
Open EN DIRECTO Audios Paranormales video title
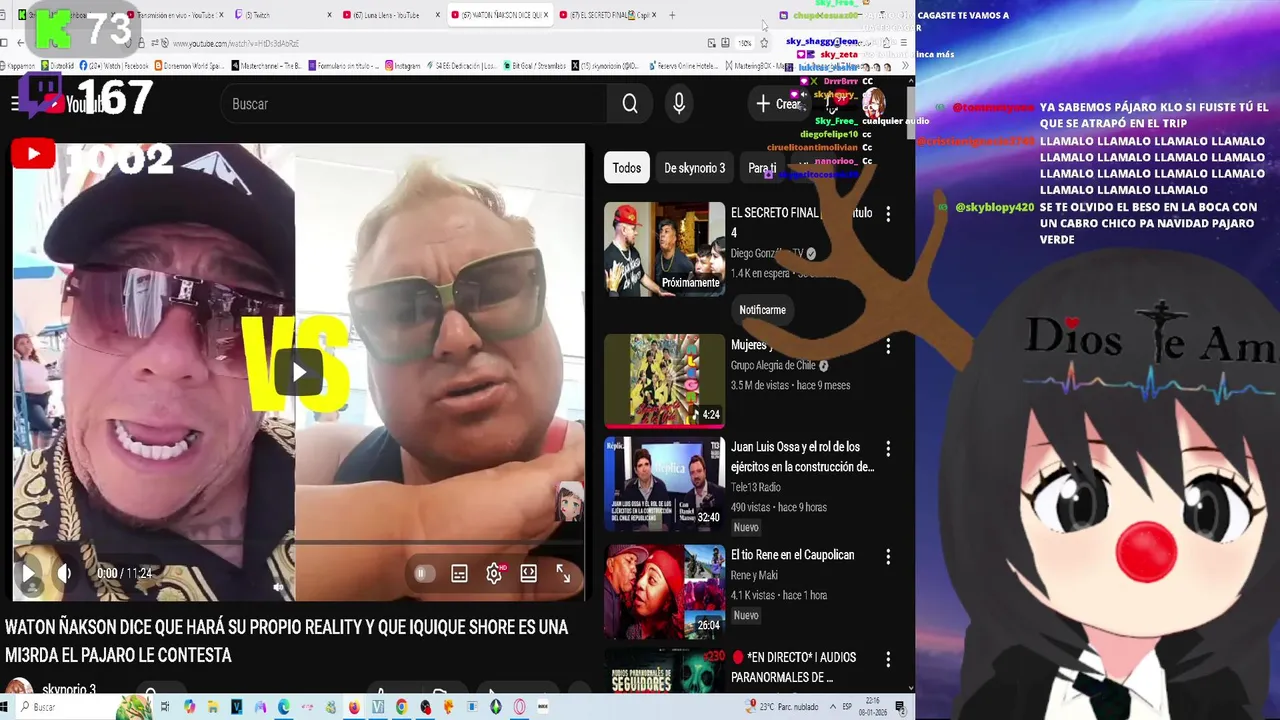pos(794,667)
